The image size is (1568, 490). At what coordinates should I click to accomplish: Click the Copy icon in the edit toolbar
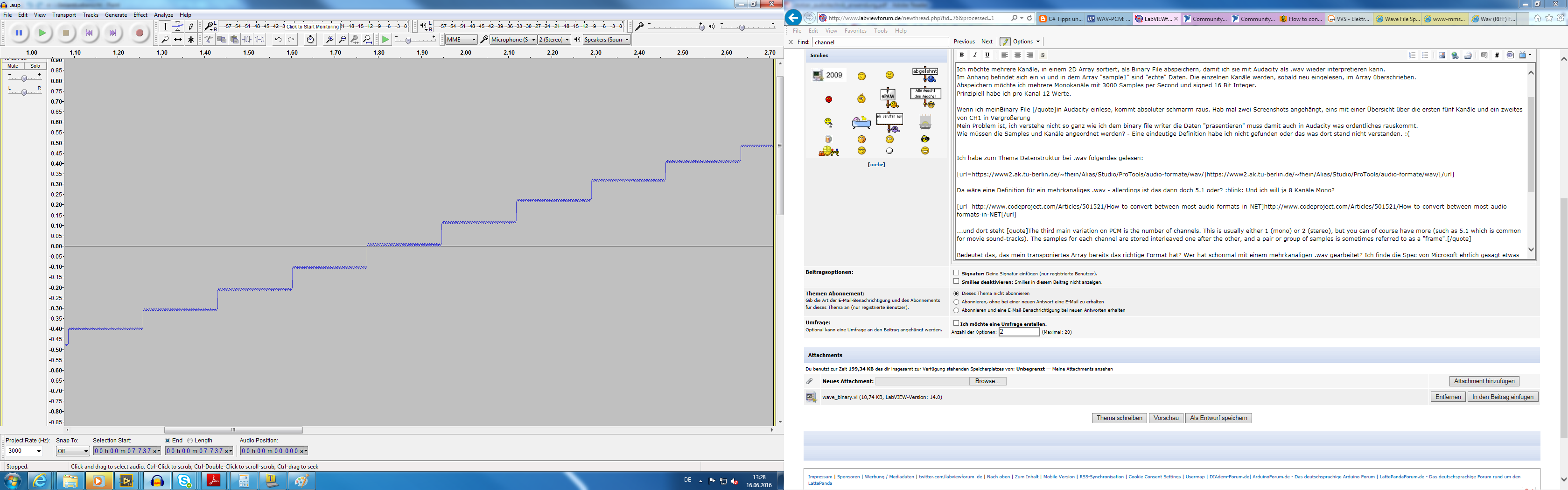pos(222,40)
